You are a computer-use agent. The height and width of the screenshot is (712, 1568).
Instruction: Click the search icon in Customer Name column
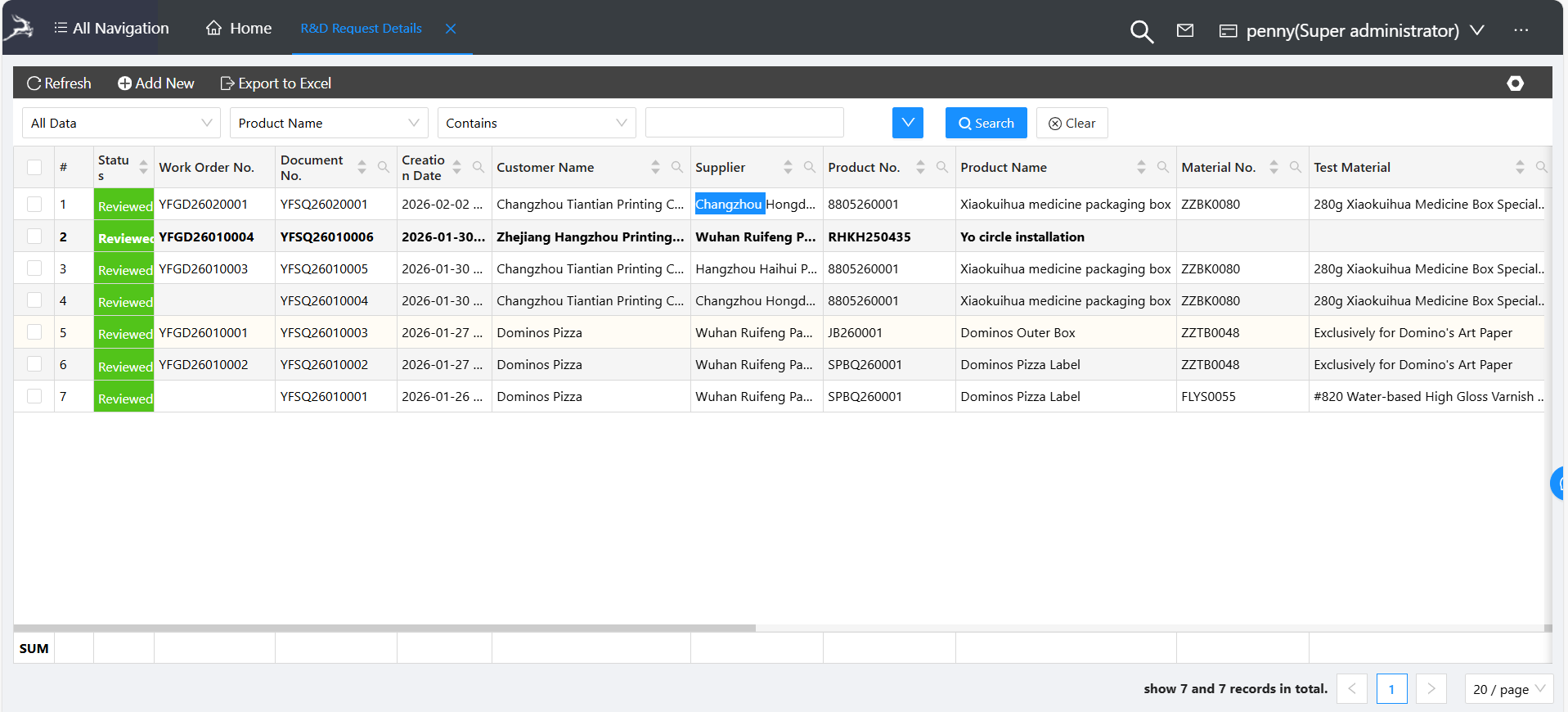tap(677, 167)
